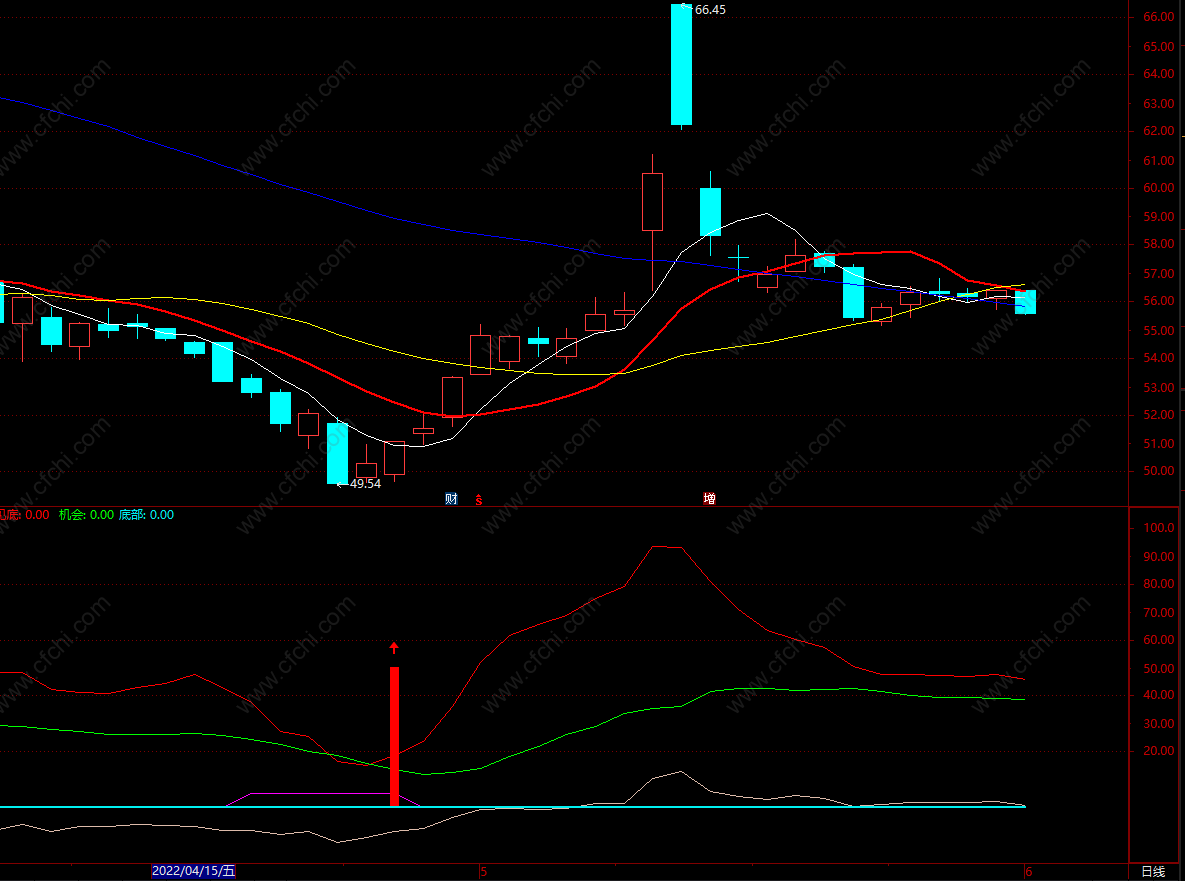This screenshot has width=1185, height=881.
Task: Click the 底部: 0.00 indicator readout
Action: 147,515
